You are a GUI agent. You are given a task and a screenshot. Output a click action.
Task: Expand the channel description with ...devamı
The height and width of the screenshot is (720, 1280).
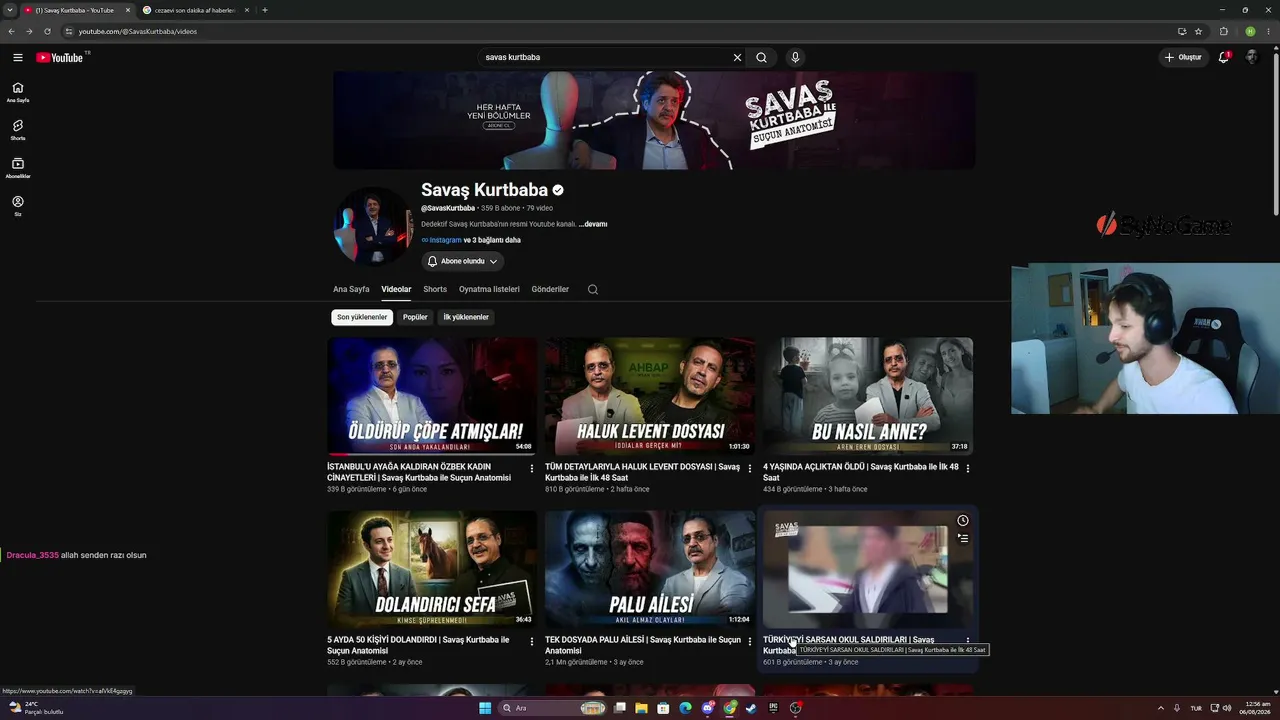coord(593,224)
